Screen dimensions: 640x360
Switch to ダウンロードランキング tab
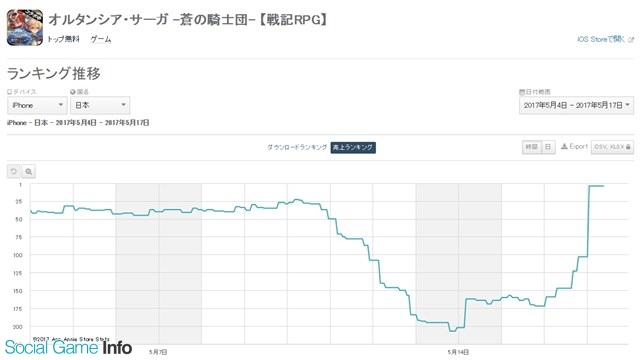[x=297, y=147]
